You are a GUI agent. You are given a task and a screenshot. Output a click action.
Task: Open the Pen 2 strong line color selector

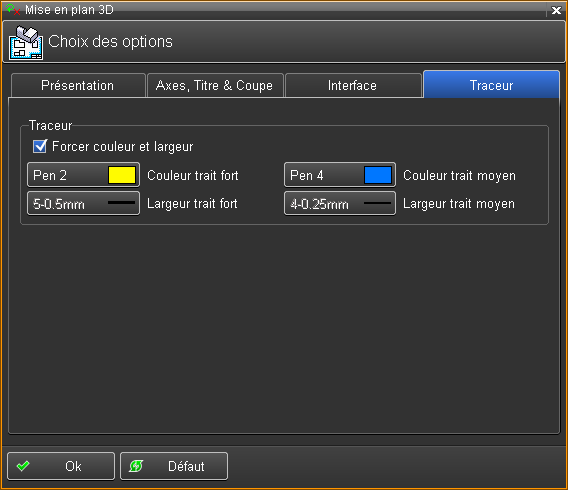[83, 175]
